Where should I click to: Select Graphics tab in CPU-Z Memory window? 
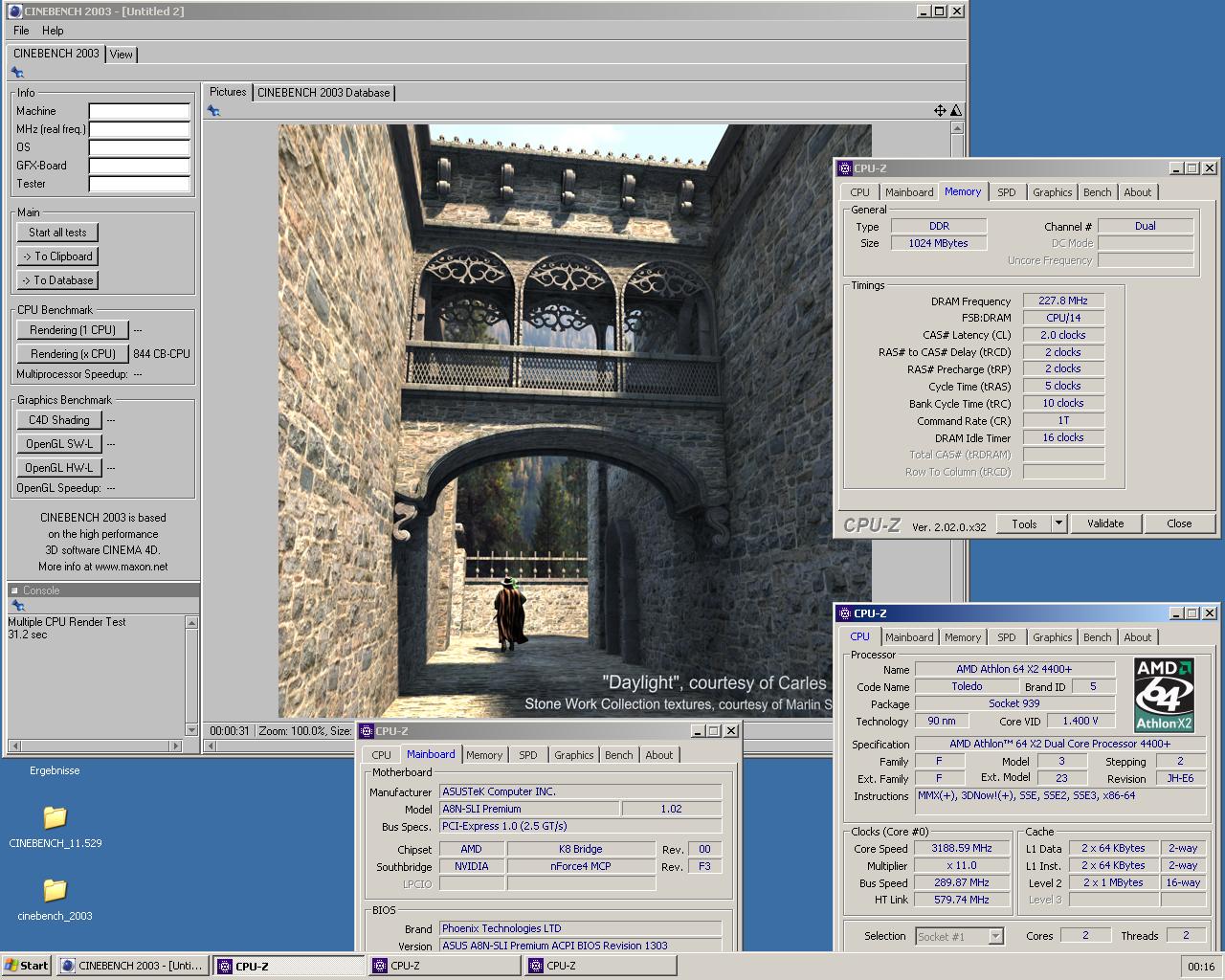click(1052, 192)
